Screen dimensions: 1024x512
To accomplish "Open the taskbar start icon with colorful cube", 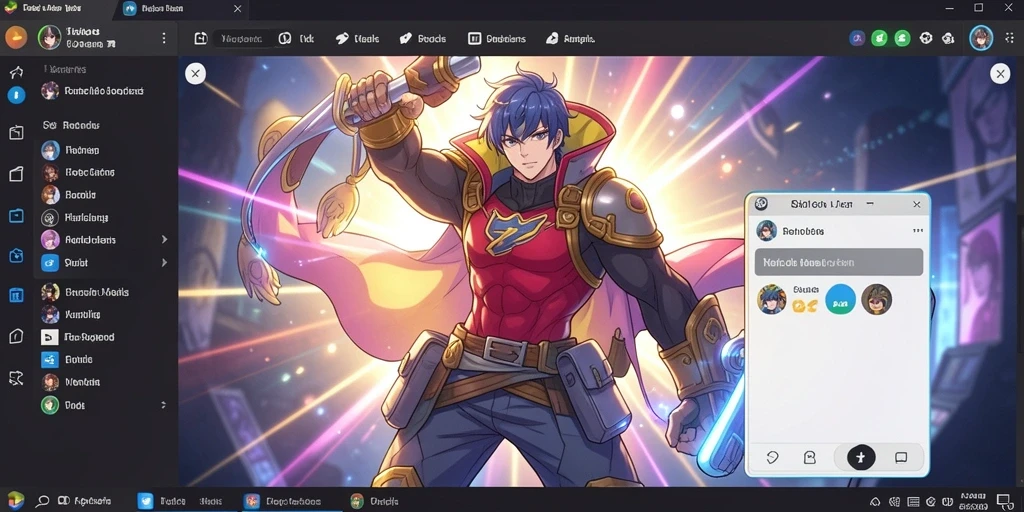I will (x=15, y=501).
